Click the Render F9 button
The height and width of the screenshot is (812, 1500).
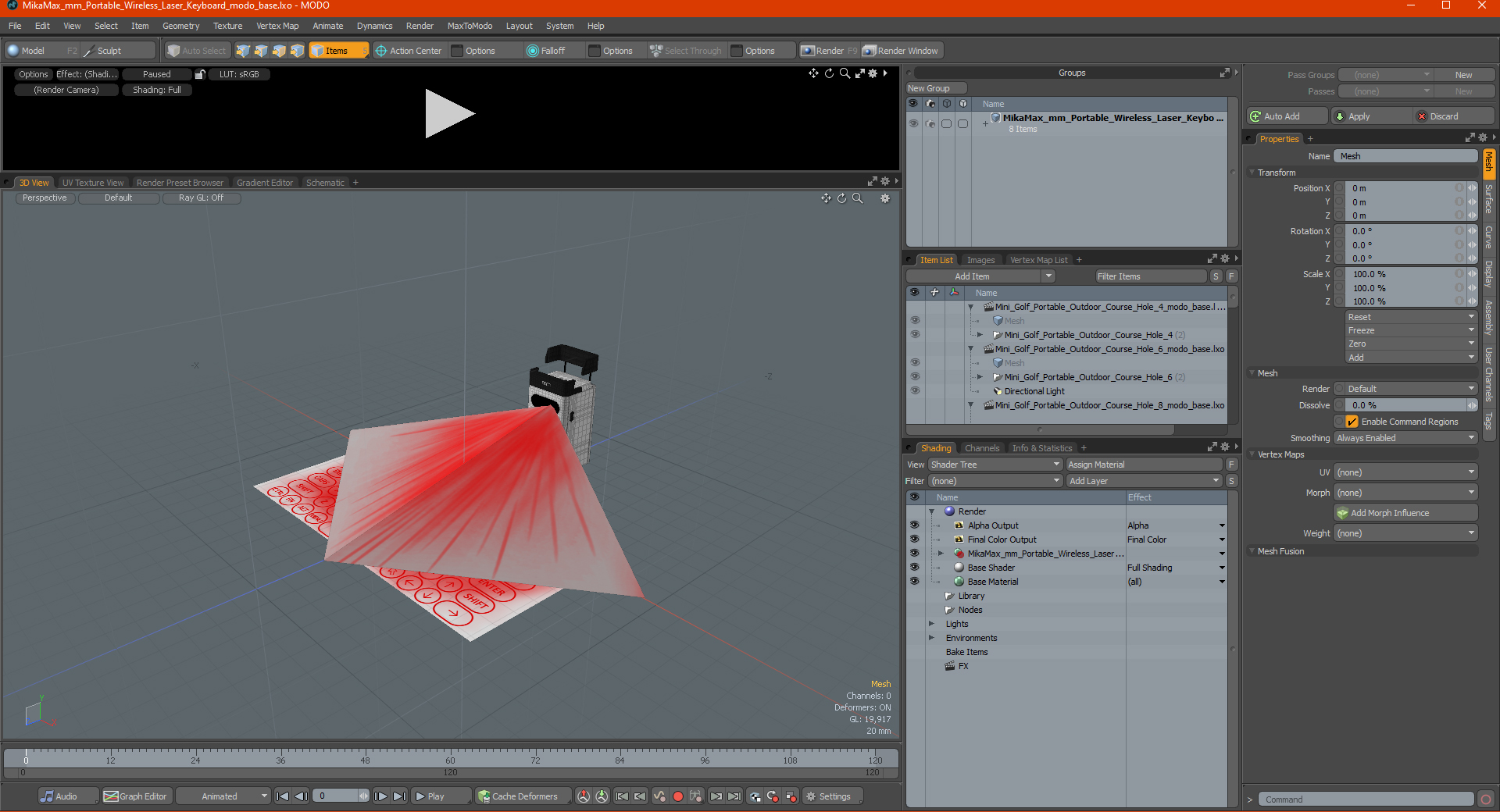[829, 51]
